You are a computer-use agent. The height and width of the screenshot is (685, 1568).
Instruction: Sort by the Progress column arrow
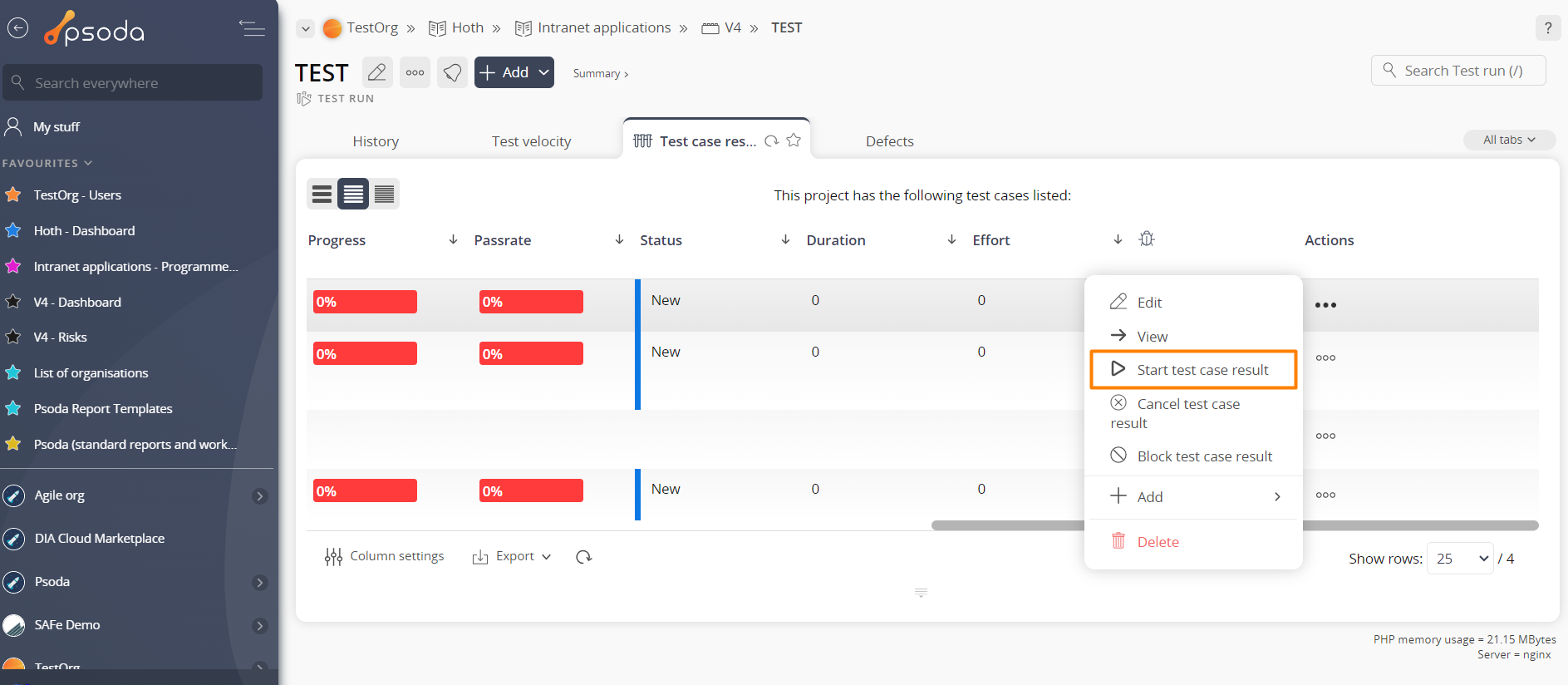(453, 239)
